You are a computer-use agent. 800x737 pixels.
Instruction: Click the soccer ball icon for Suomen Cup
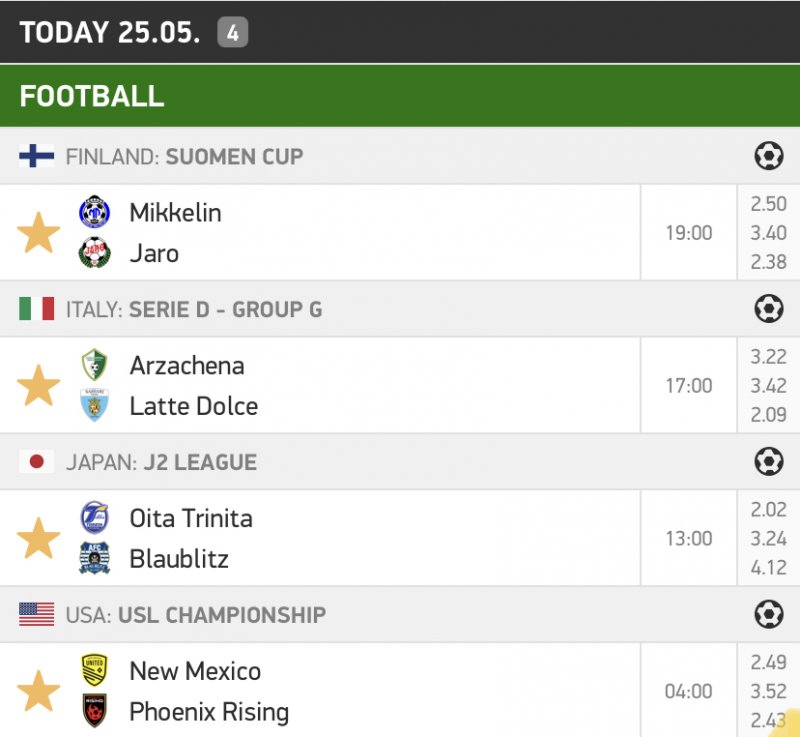click(768, 156)
